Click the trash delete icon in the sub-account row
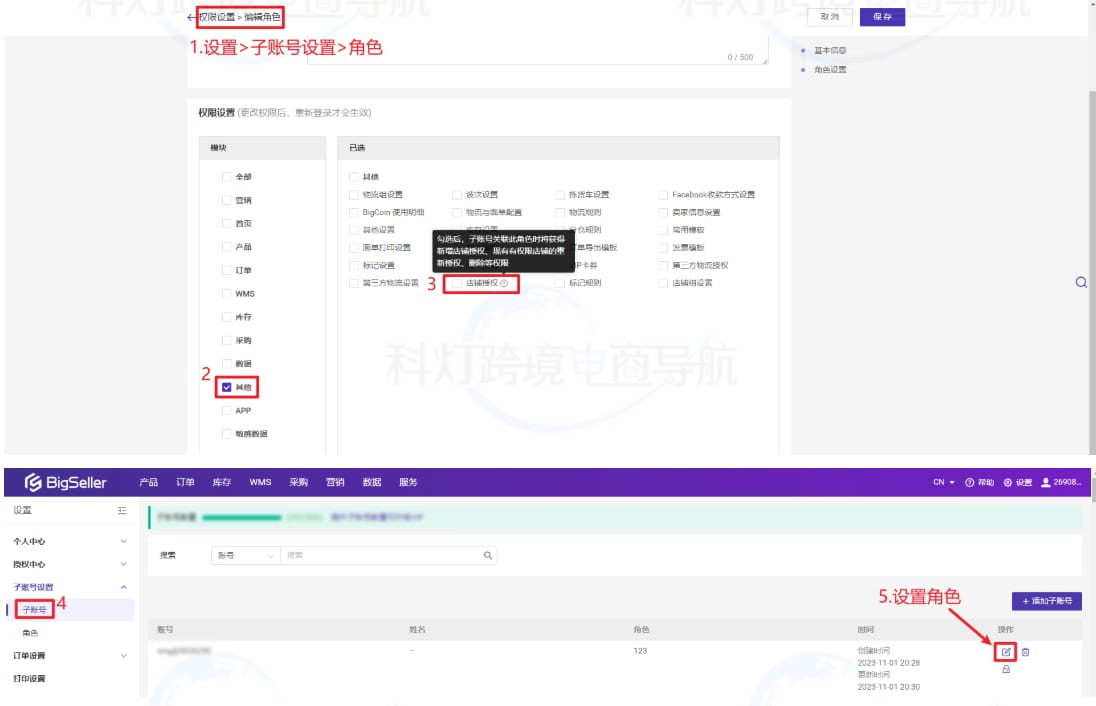Viewport: 1096px width, 706px height. click(1026, 652)
